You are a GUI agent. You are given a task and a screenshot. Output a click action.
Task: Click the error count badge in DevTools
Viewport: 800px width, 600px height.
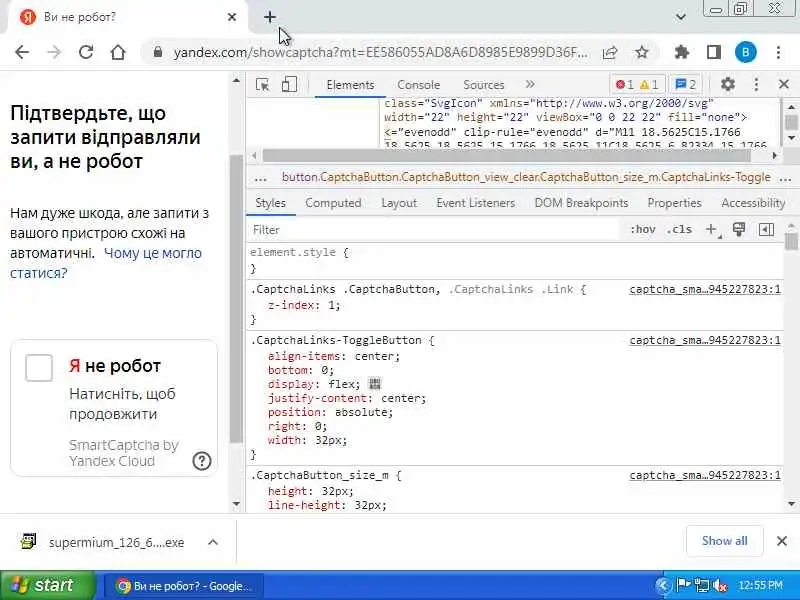click(x=624, y=85)
